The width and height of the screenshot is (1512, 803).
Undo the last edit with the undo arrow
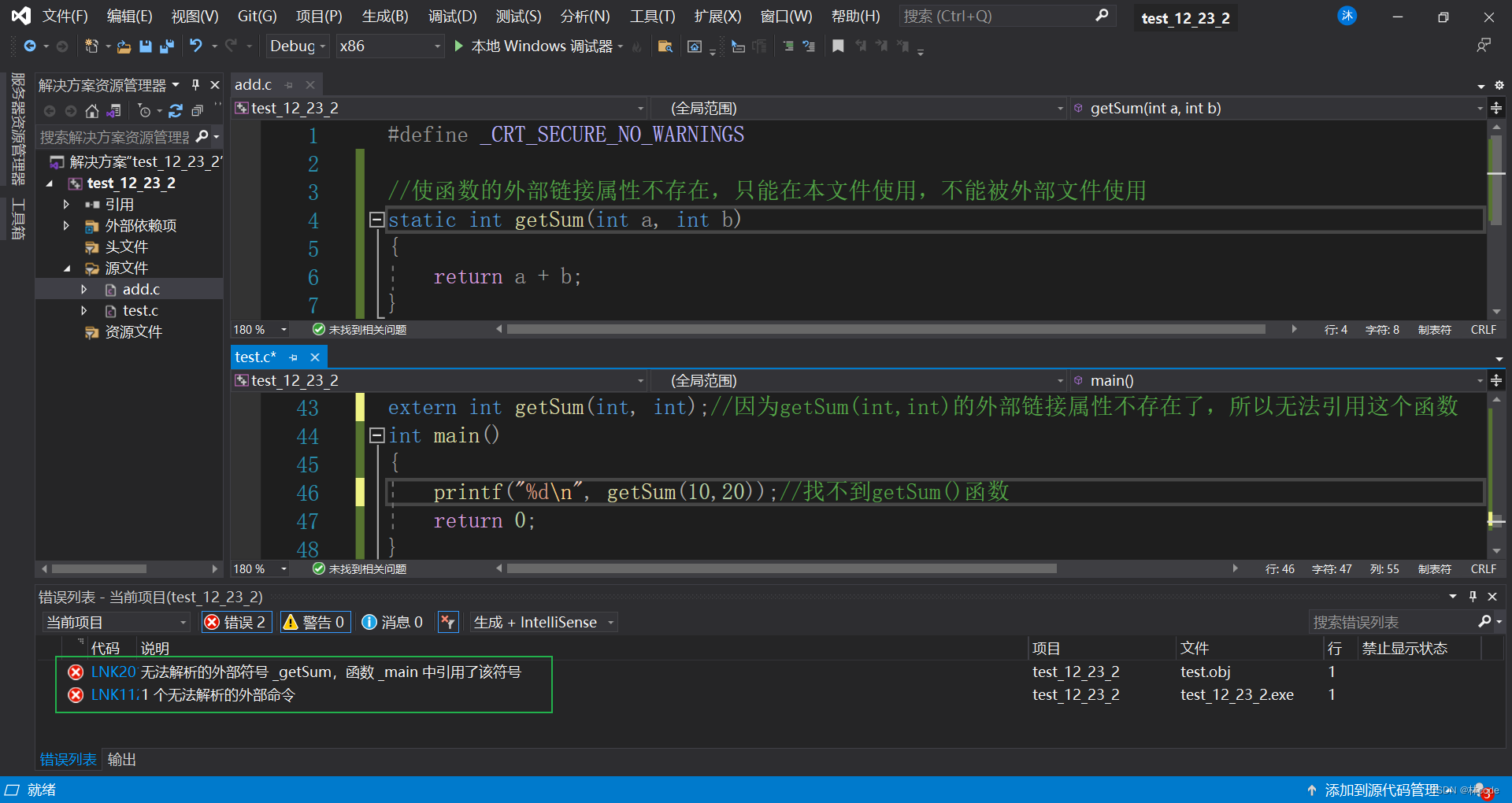click(x=196, y=46)
